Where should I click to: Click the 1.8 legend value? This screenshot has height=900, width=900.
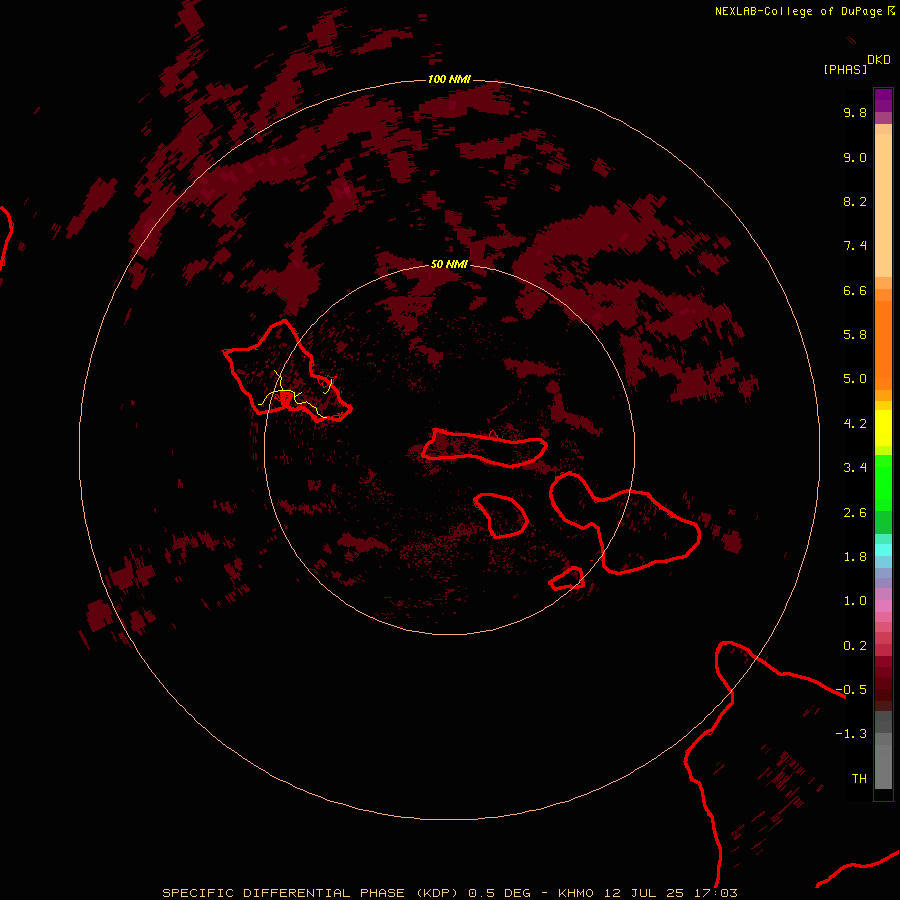[855, 557]
